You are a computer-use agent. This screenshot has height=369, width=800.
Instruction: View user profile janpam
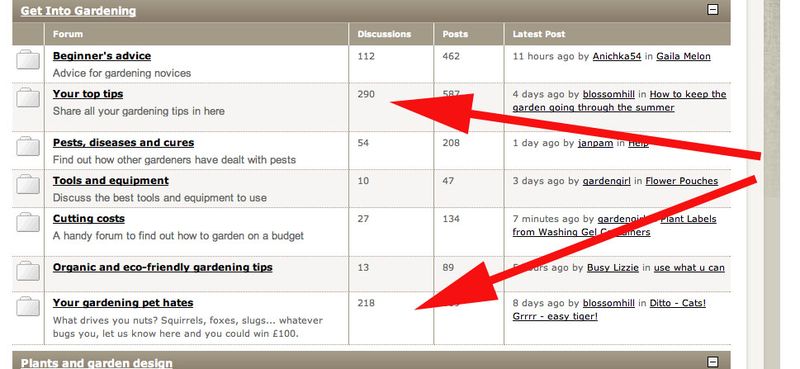click(x=595, y=143)
